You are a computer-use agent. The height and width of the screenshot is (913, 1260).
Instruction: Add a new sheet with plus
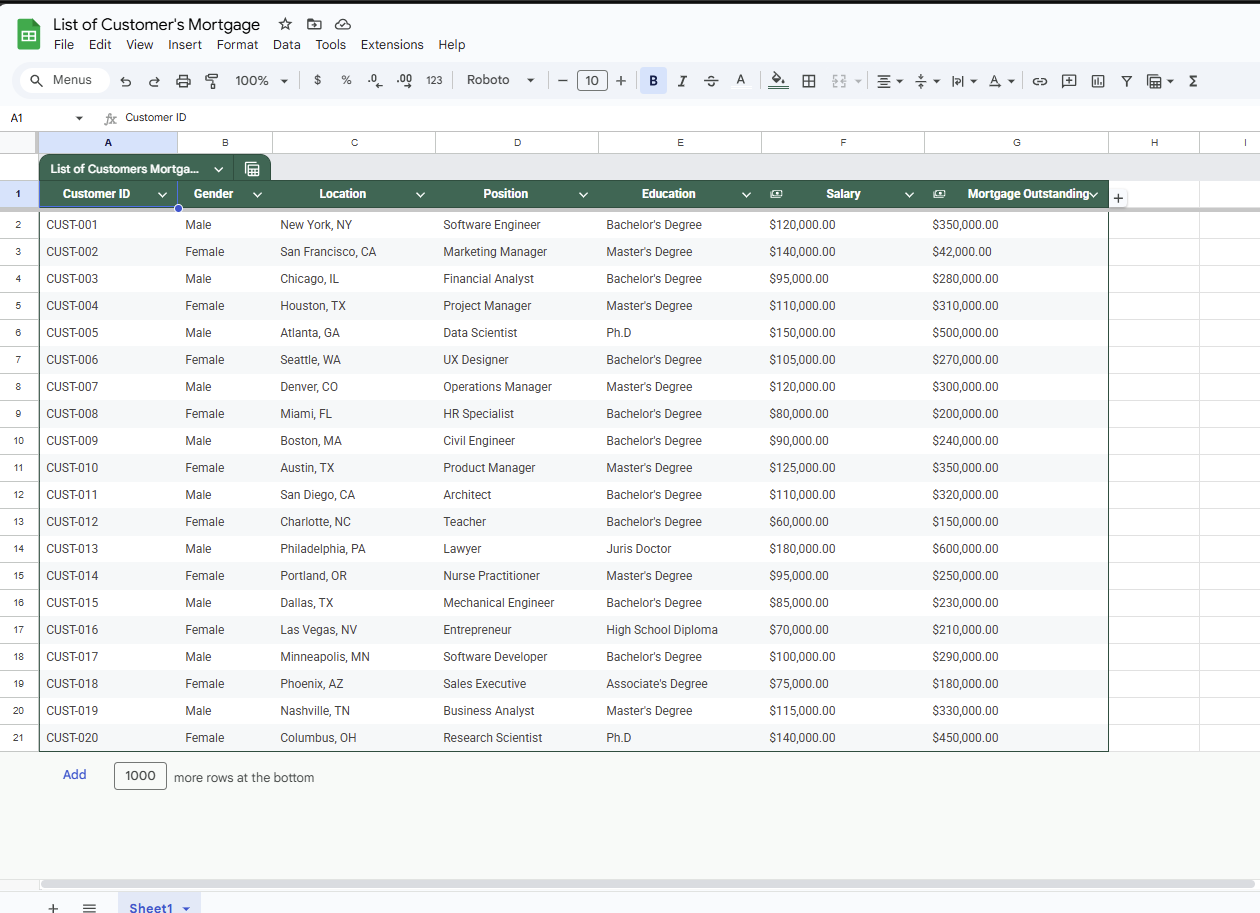coord(53,907)
